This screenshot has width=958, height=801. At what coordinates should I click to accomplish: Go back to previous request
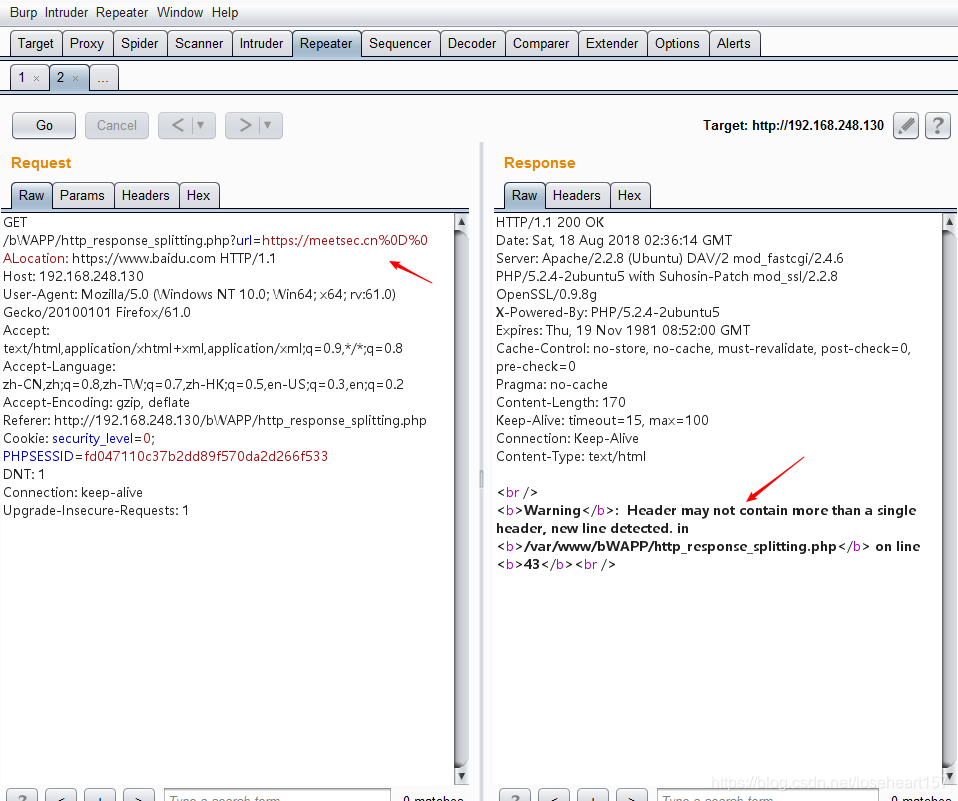tap(177, 125)
